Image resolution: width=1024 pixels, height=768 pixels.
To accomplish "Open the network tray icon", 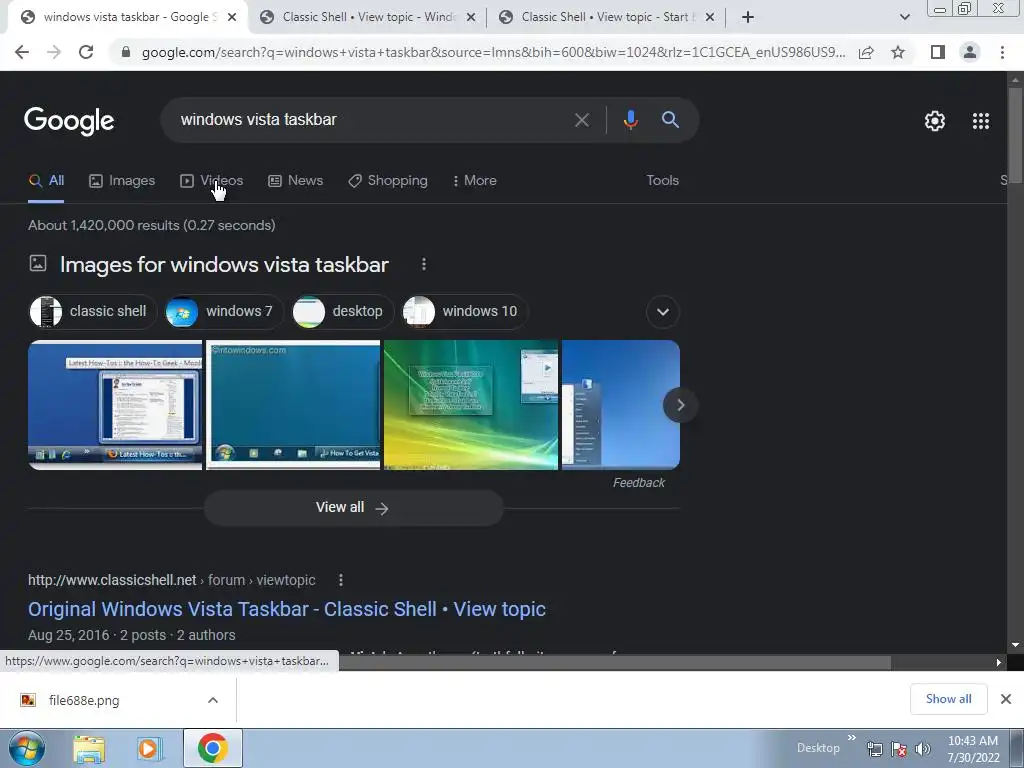I will (x=874, y=750).
